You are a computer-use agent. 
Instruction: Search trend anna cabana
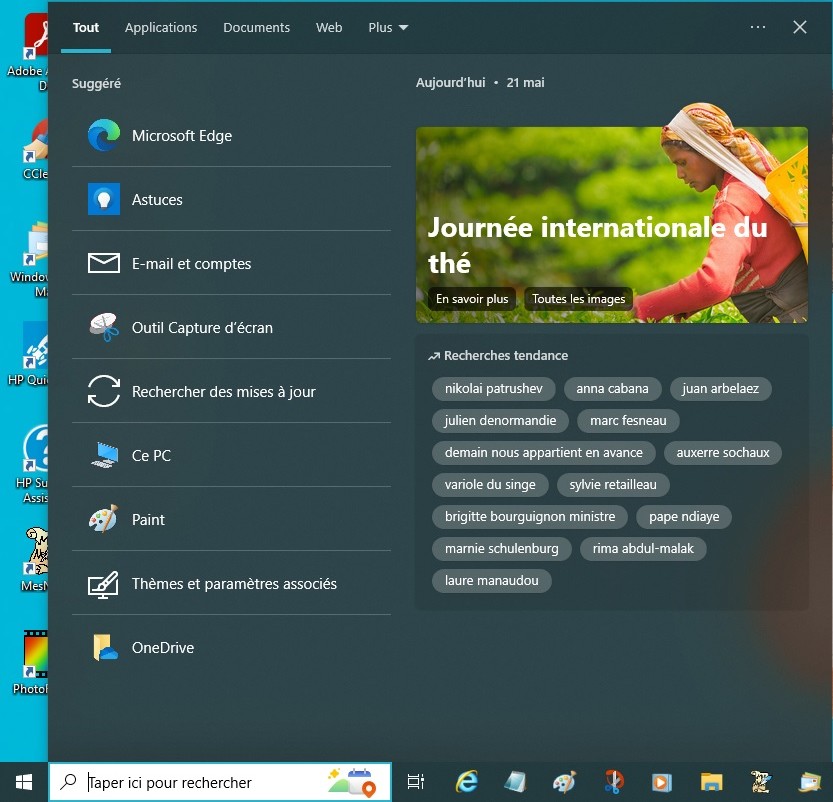tap(613, 388)
